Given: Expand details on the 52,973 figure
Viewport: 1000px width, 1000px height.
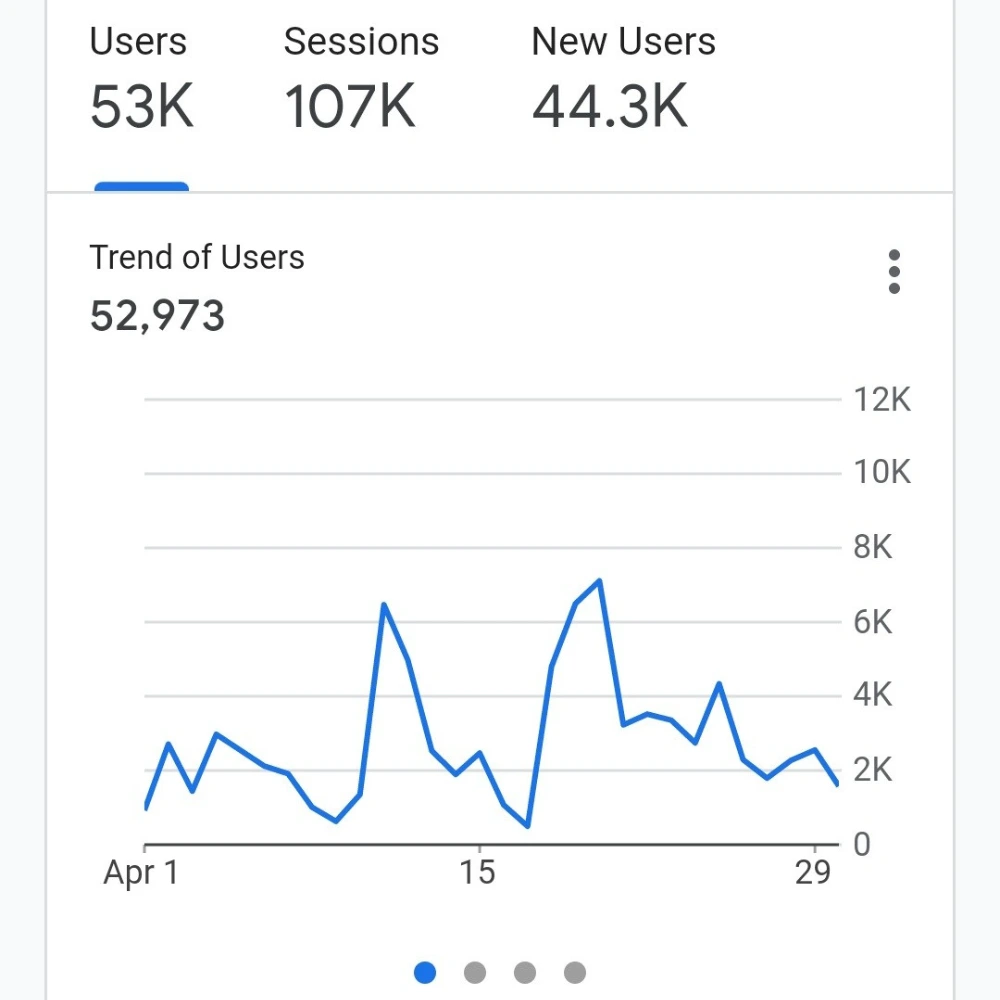Looking at the screenshot, I should point(157,316).
